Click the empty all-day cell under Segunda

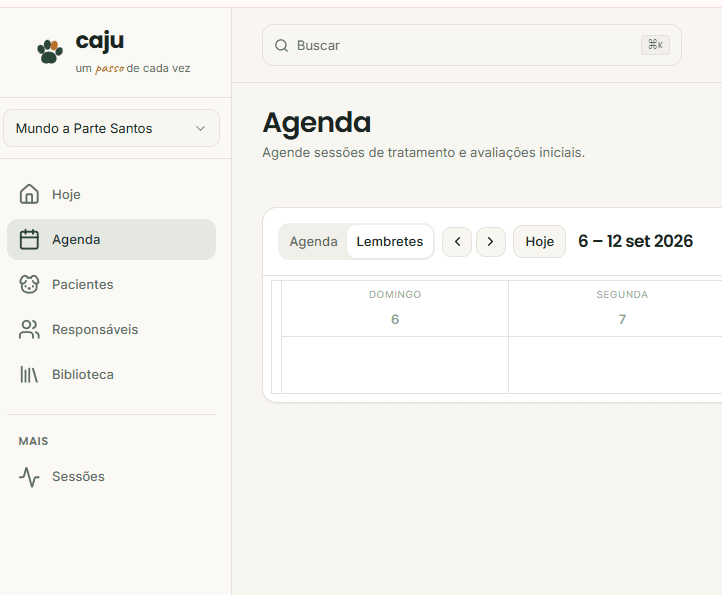(615, 365)
